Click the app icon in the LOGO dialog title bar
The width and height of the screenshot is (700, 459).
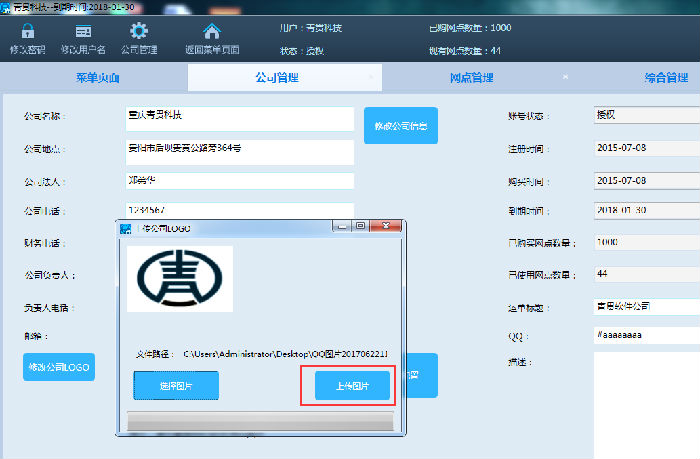125,228
